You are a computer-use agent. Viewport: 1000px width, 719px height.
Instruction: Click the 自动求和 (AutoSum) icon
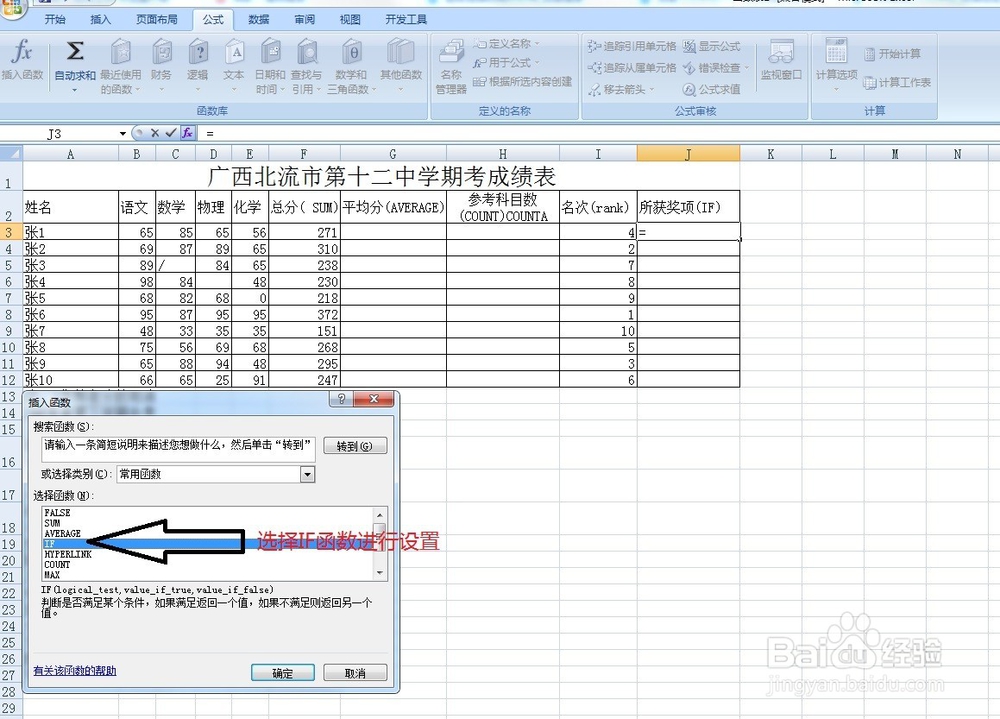[x=73, y=58]
